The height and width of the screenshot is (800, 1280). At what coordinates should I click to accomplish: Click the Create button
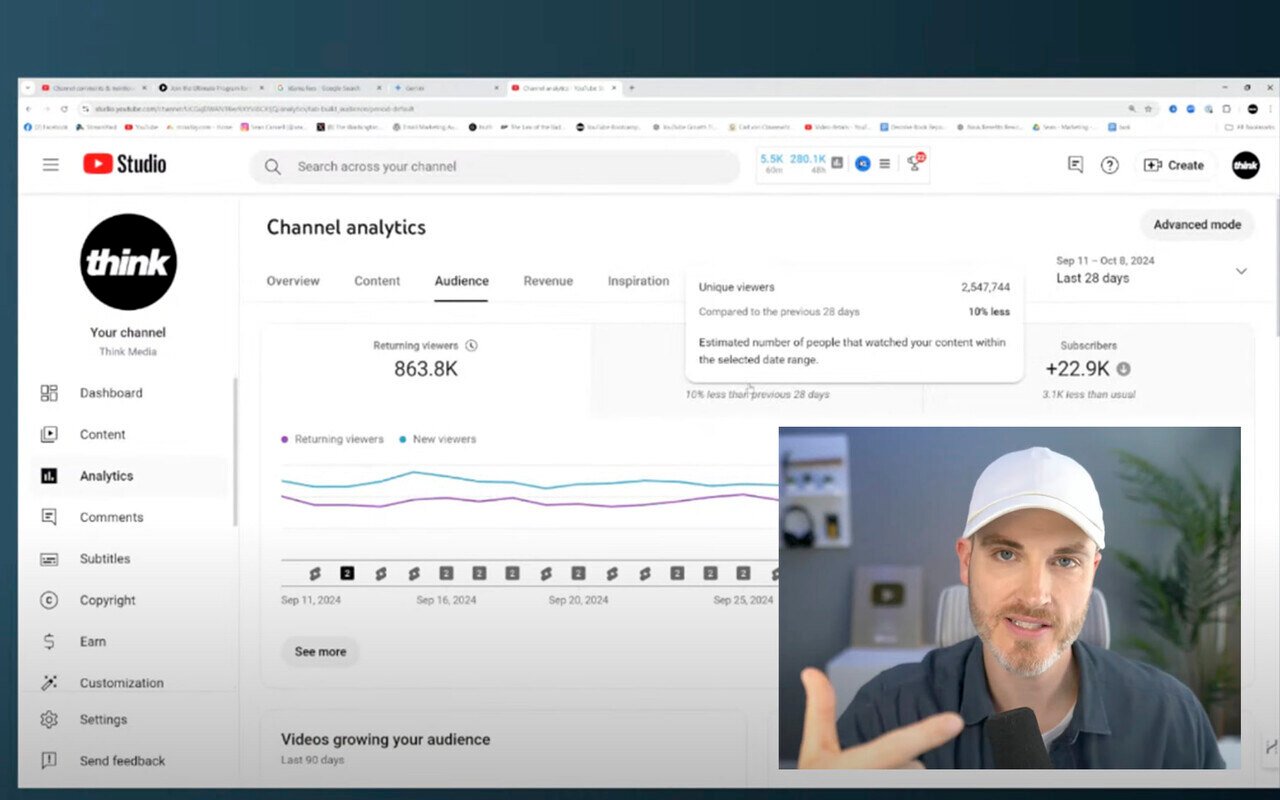[1174, 165]
